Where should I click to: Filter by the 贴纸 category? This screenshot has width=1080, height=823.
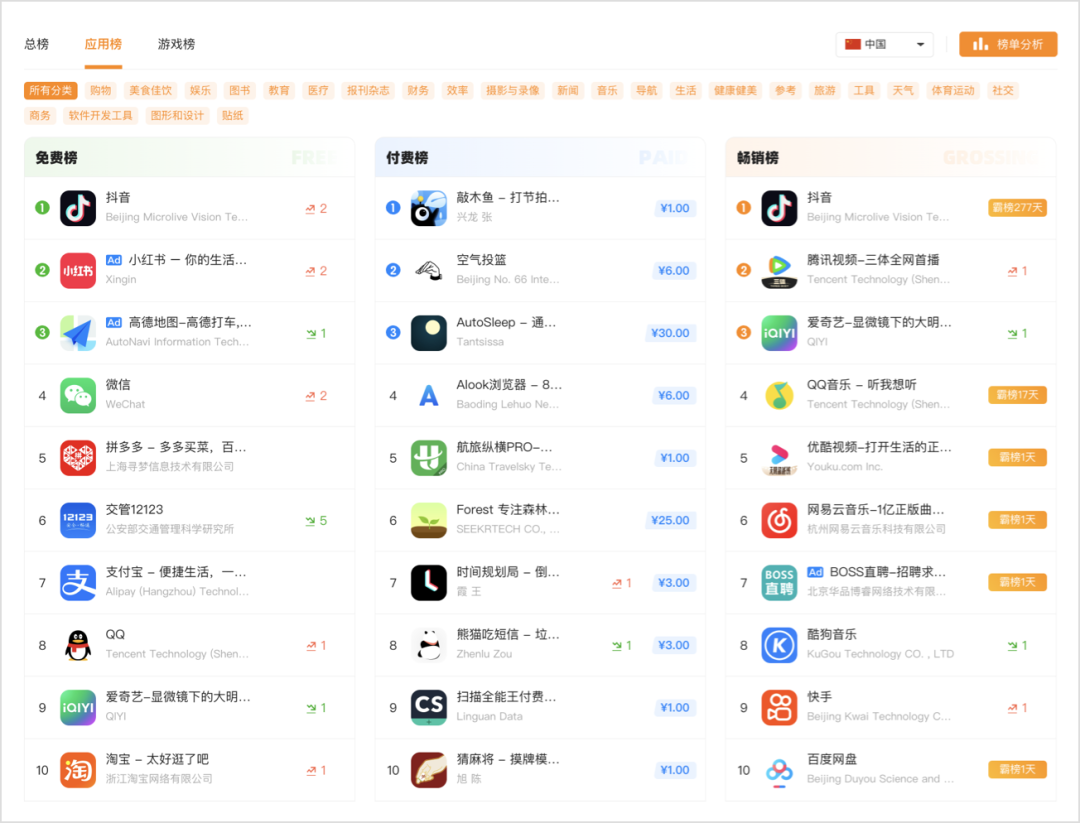(x=233, y=115)
